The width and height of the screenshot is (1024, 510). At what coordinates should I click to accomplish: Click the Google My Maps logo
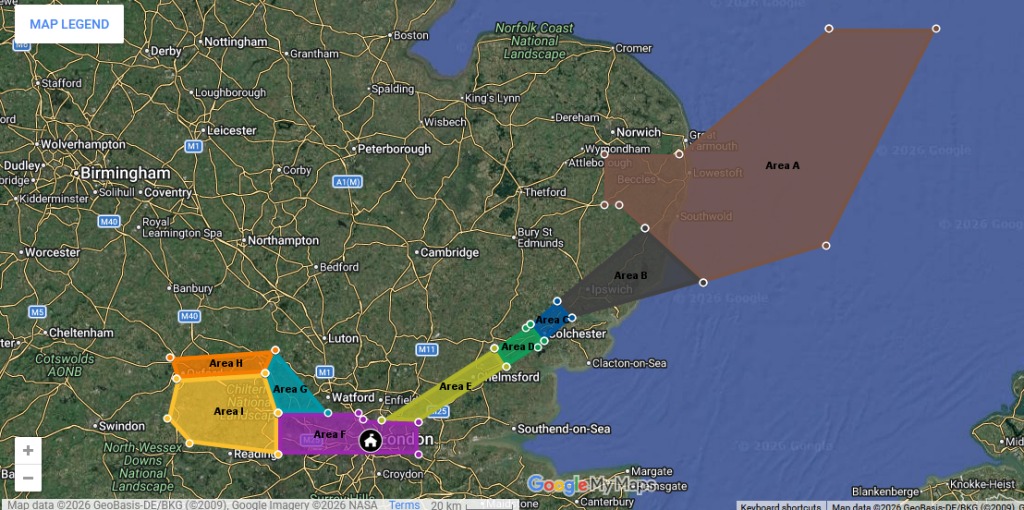pyautogui.click(x=591, y=485)
